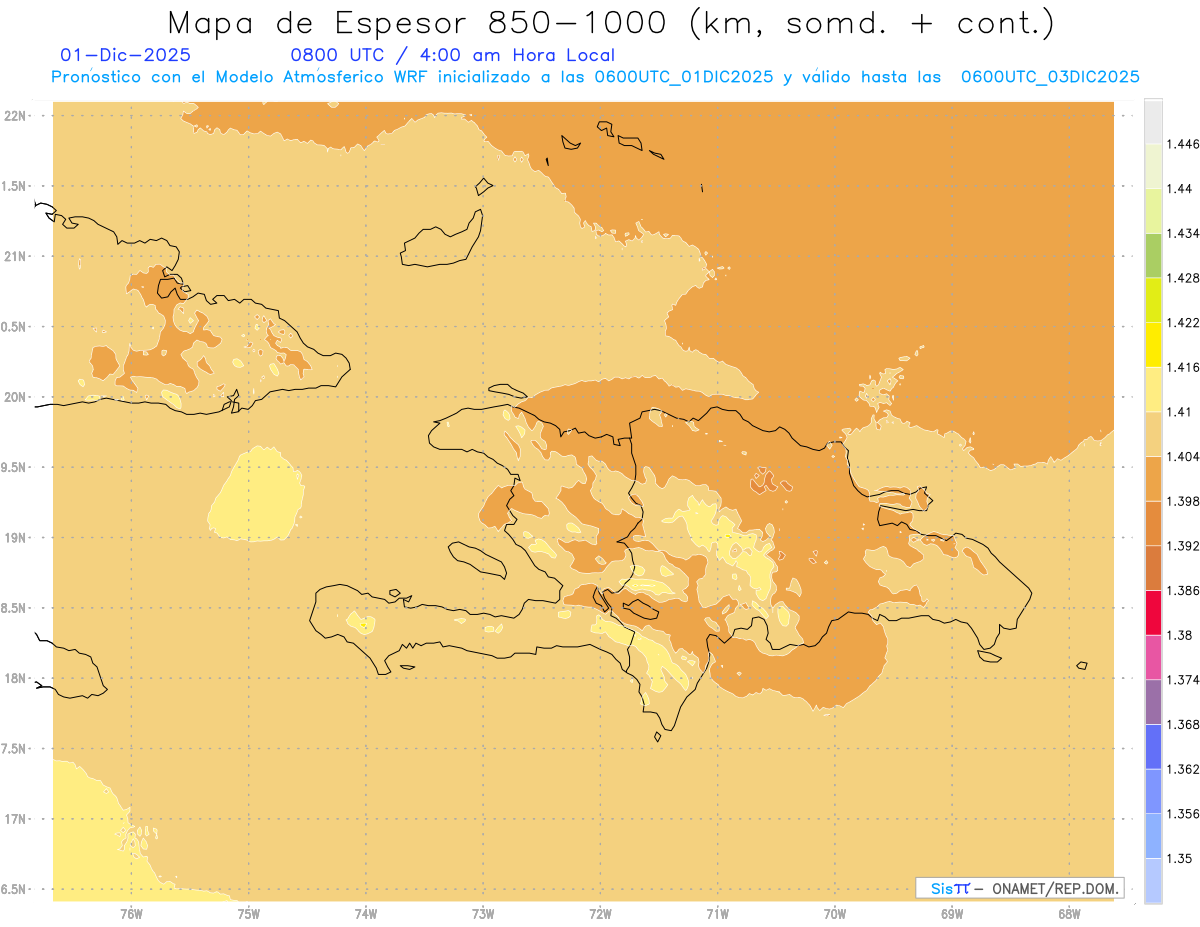Click the "69W" longitude label
The height and width of the screenshot is (927, 1200).
point(952,914)
